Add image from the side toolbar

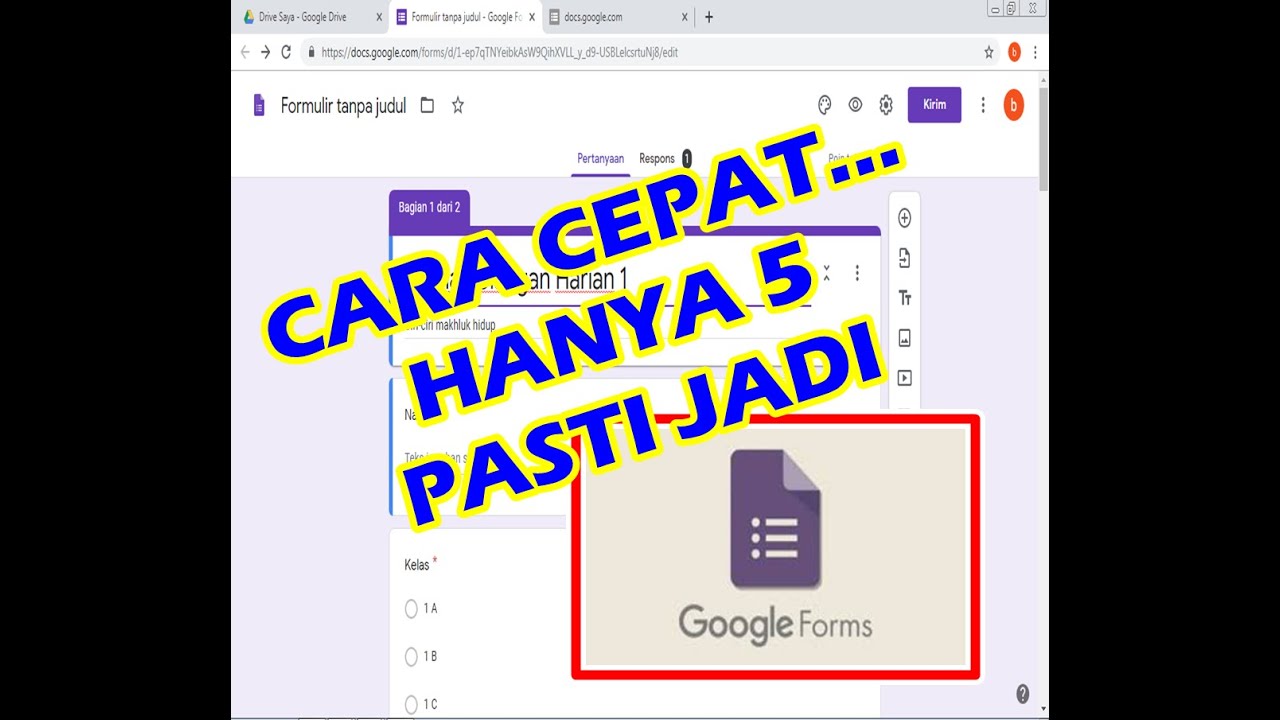pyautogui.click(x=904, y=338)
